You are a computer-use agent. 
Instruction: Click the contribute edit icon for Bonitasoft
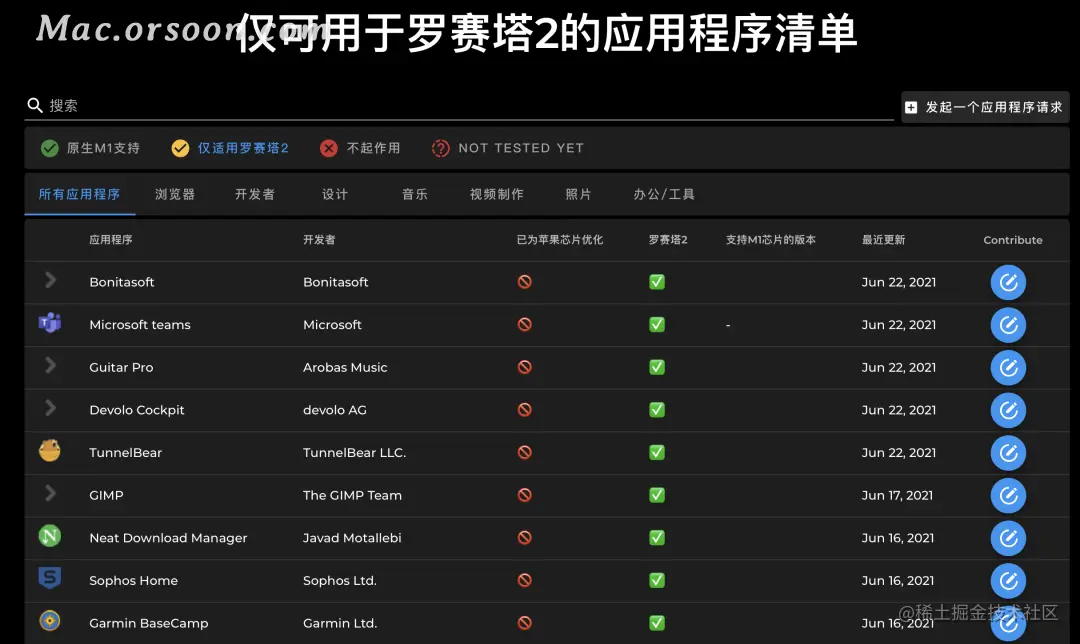click(1008, 282)
